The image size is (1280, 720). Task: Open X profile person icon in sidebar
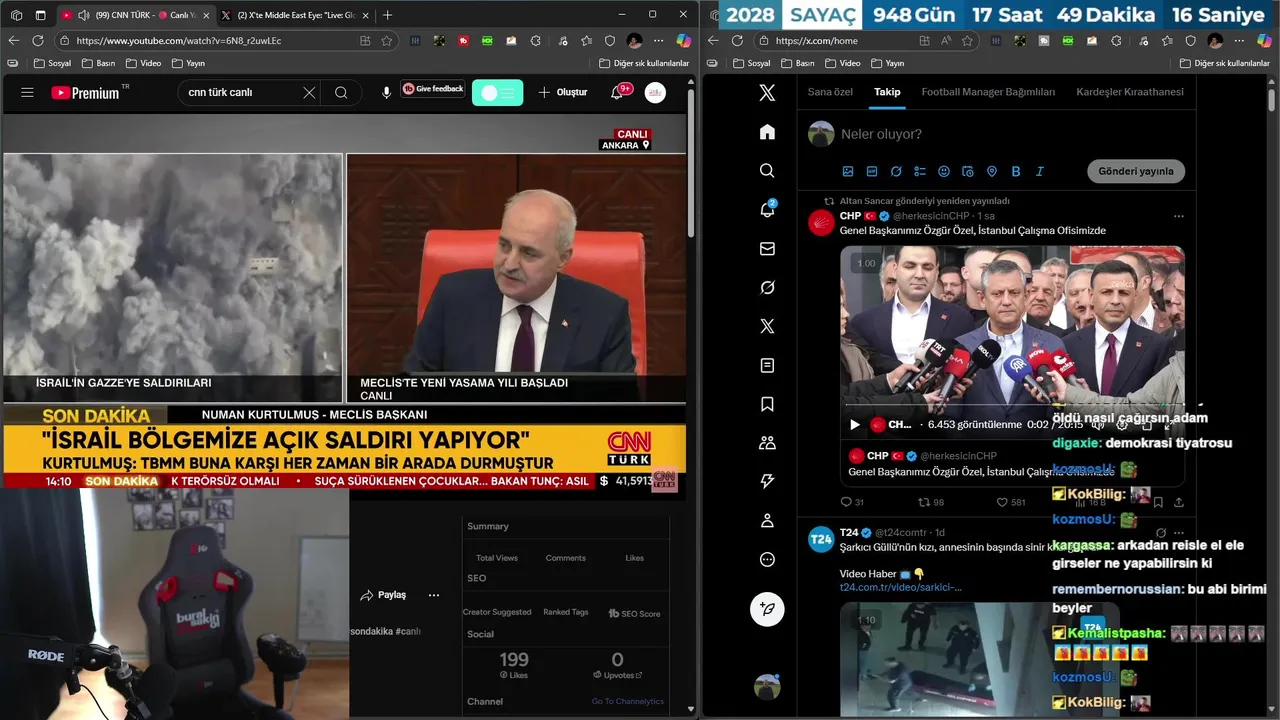pyautogui.click(x=767, y=520)
